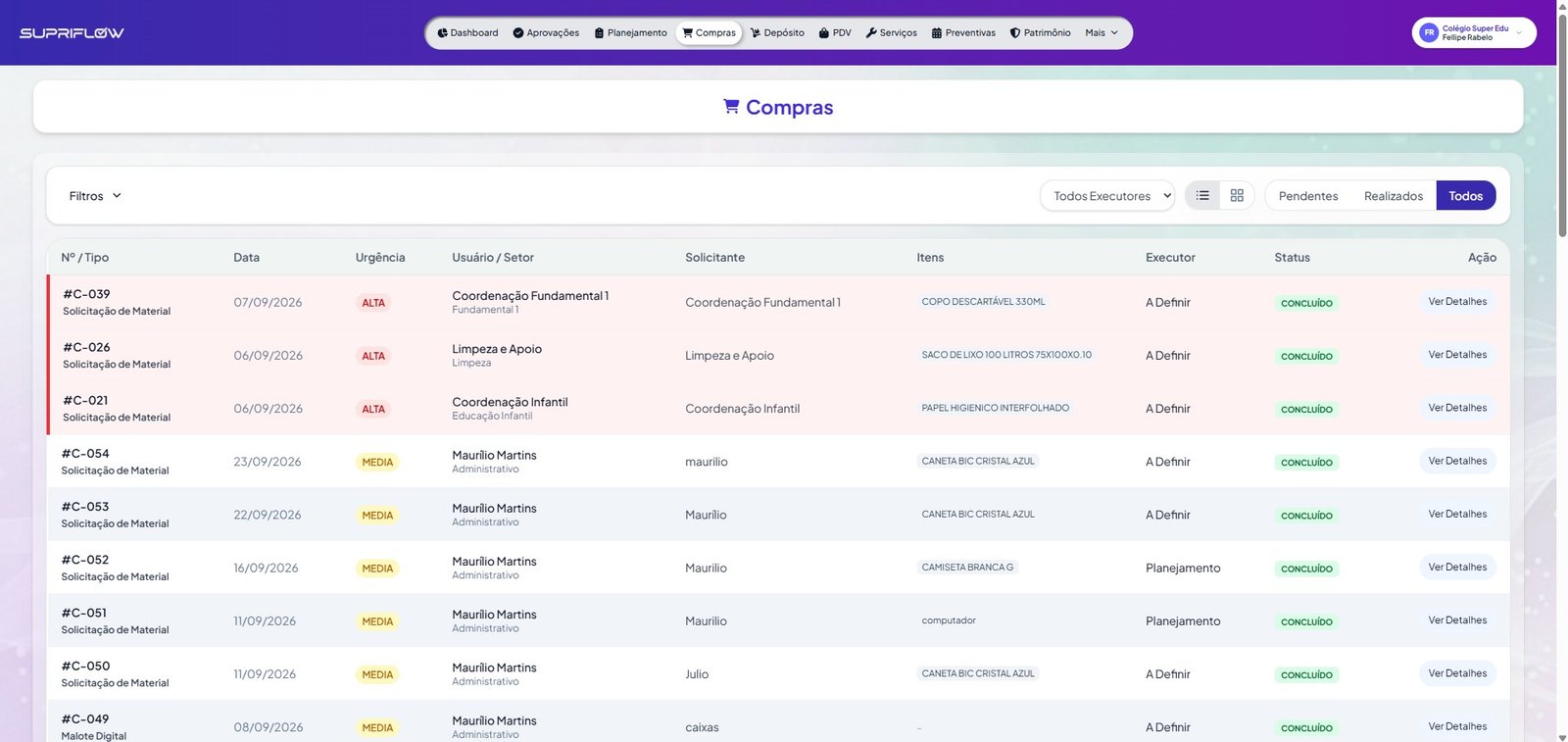Switch to list view layout
The height and width of the screenshot is (742, 1568).
1202,196
